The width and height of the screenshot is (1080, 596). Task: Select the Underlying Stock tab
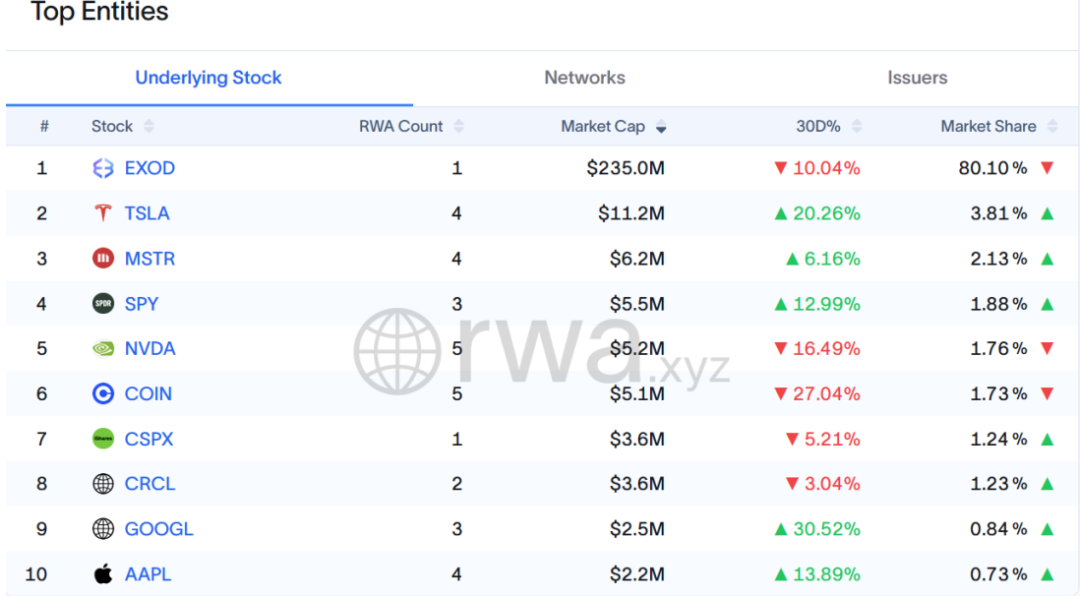pos(209,78)
